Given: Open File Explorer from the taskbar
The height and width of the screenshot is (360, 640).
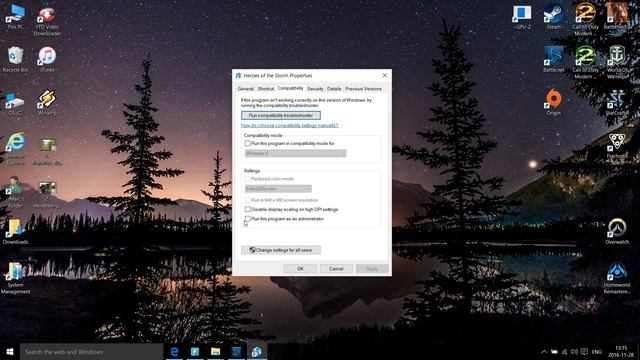Looking at the screenshot, I should (x=216, y=351).
